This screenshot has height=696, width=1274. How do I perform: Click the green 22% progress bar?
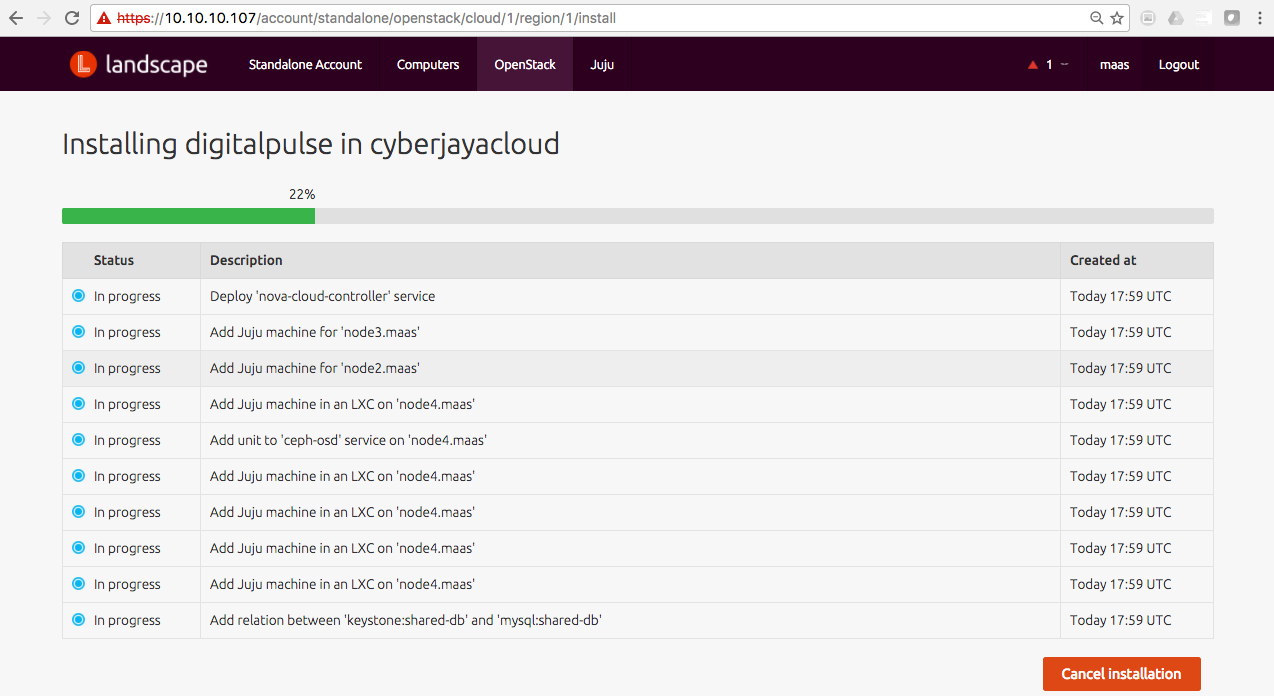[188, 216]
